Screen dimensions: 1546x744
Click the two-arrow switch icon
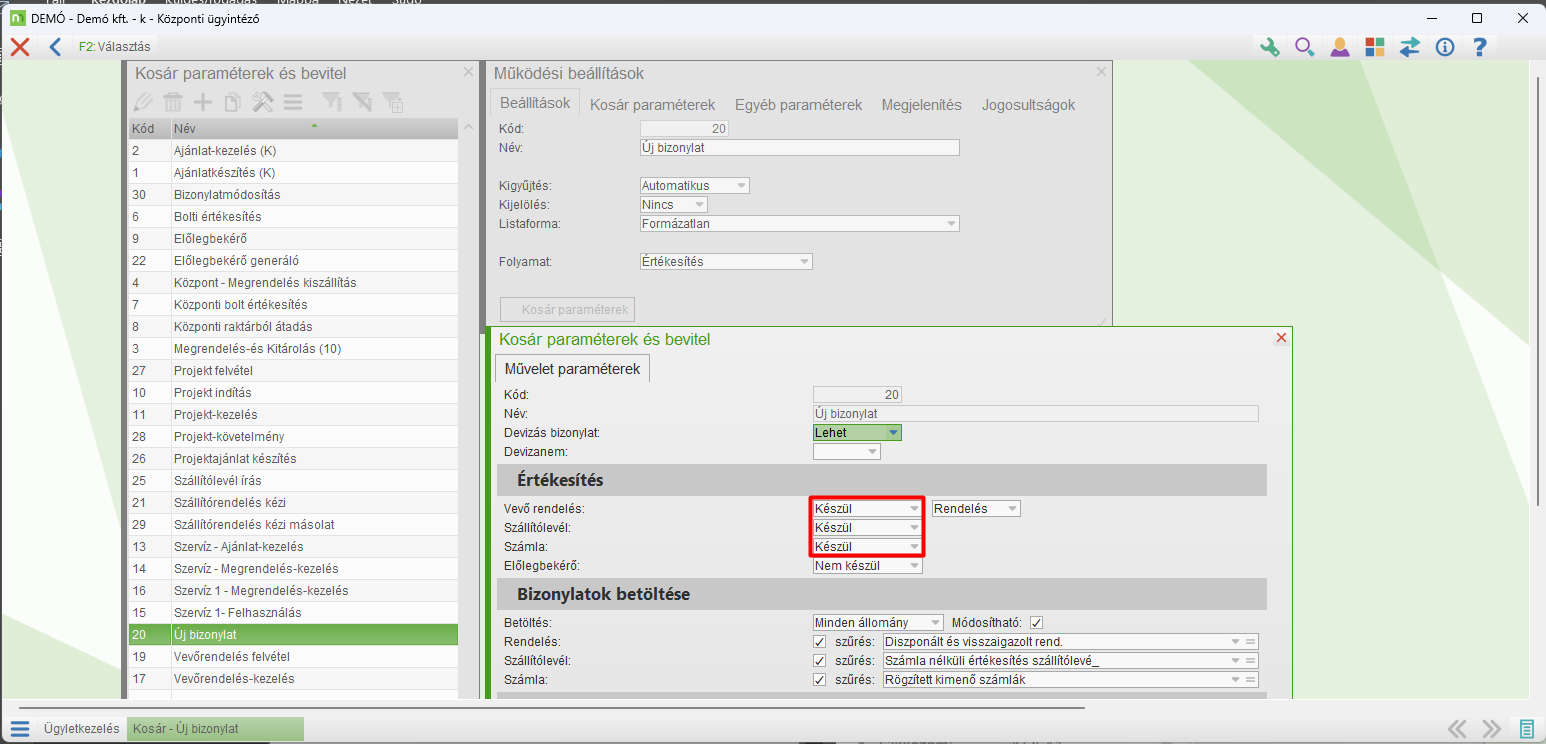(1410, 47)
